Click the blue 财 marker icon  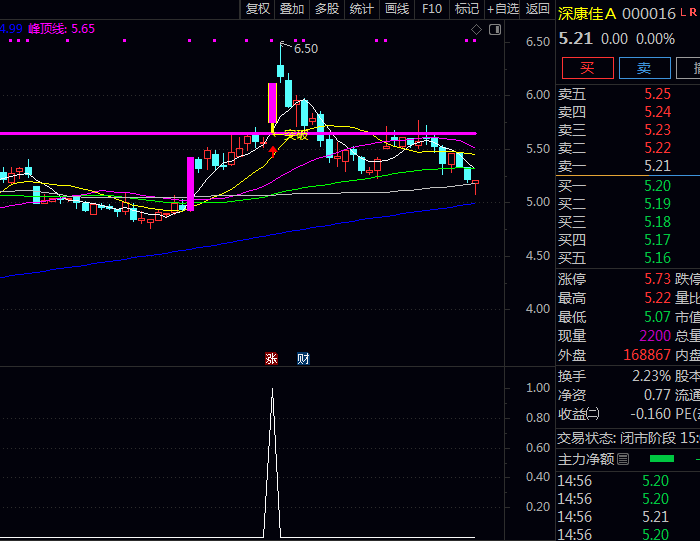(x=303, y=358)
